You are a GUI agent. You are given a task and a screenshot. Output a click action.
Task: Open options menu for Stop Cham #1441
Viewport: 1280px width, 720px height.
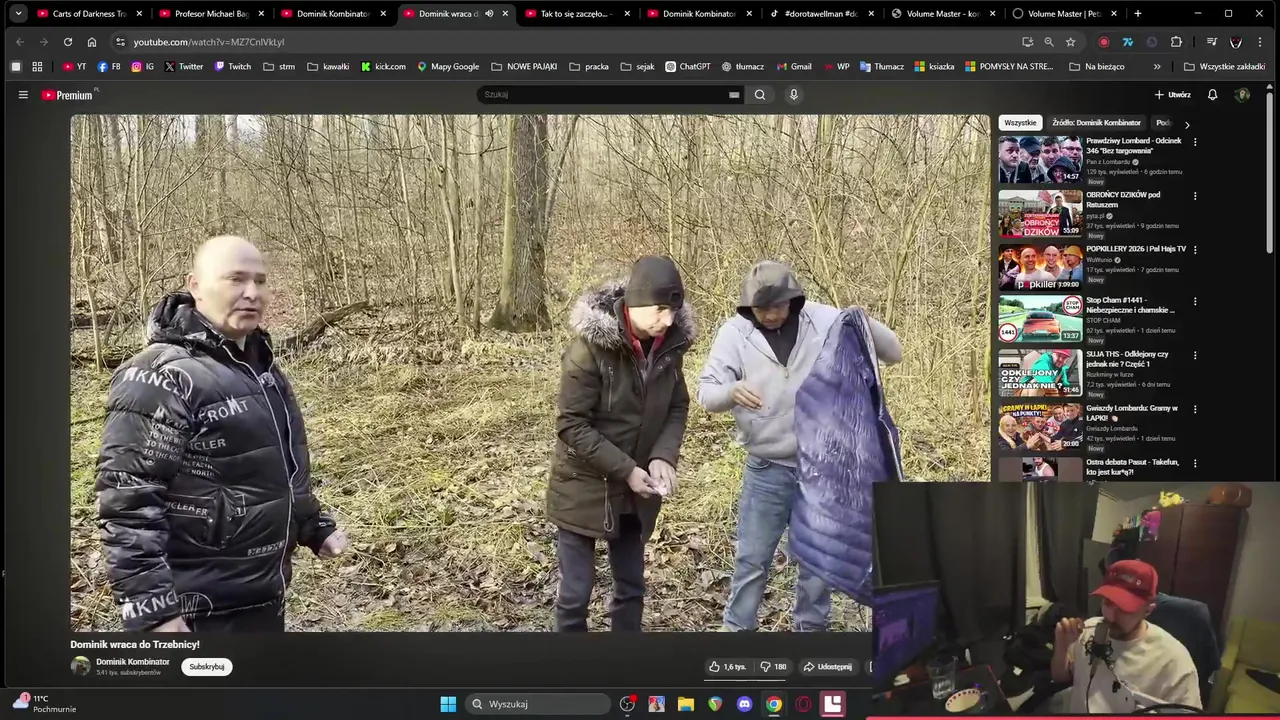coord(1195,302)
